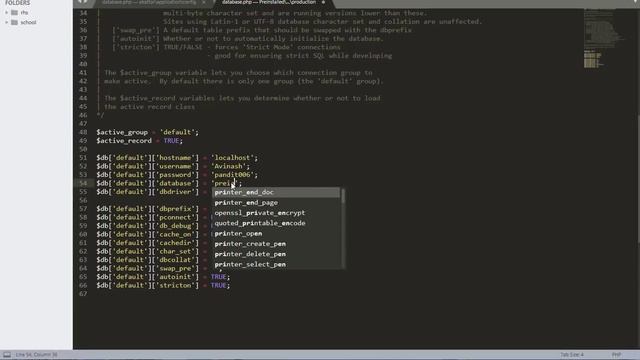Expand the first folder arrow above 'school'
The height and width of the screenshot is (360, 640).
click(7, 13)
